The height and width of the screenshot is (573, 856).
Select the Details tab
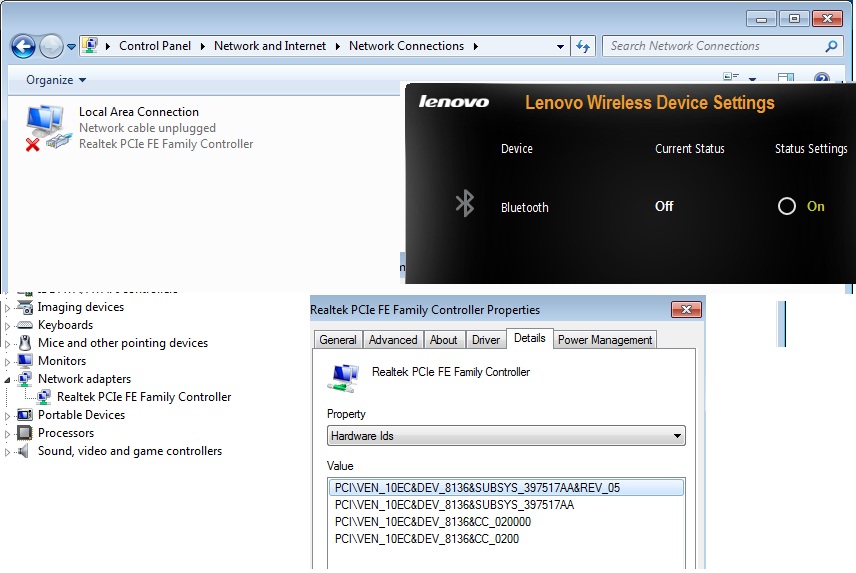(x=530, y=338)
